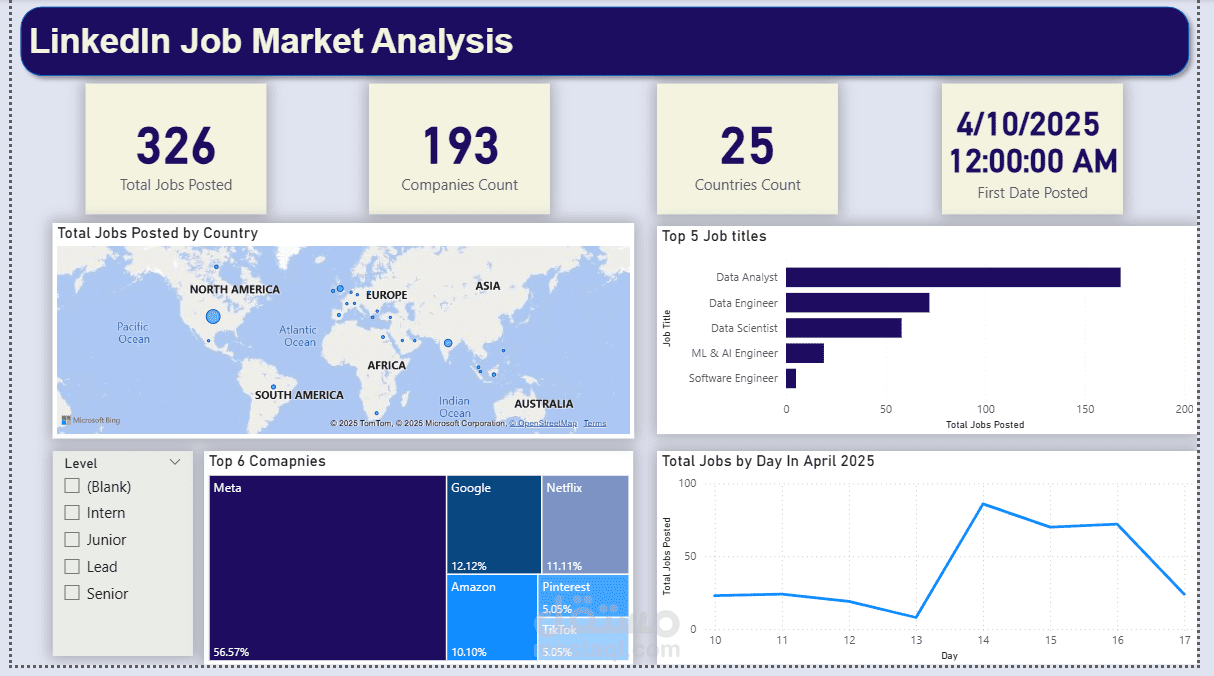1214x676 pixels.
Task: Click the Data Analyst bar
Action: coord(953,277)
